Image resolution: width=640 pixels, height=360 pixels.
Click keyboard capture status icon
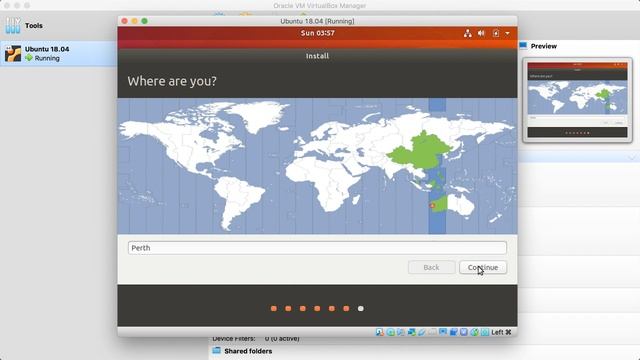point(484,332)
